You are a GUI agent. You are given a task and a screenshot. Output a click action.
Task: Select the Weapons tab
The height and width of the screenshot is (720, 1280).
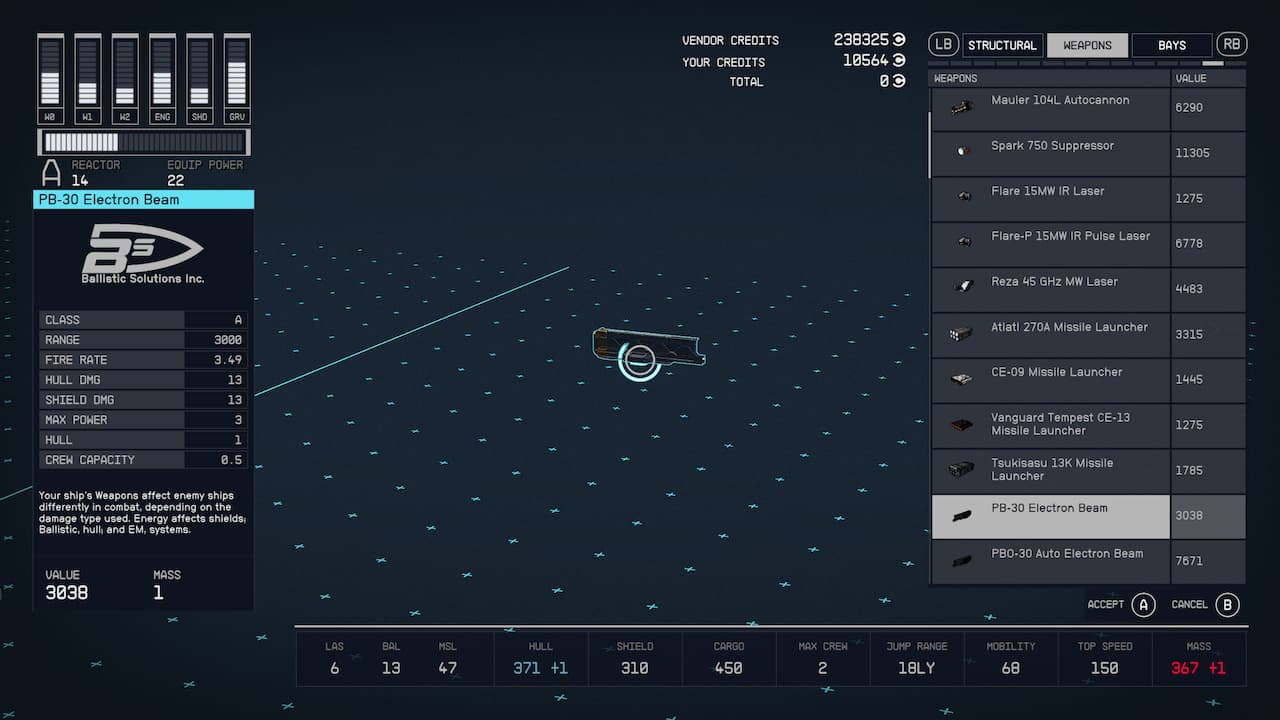tap(1087, 45)
